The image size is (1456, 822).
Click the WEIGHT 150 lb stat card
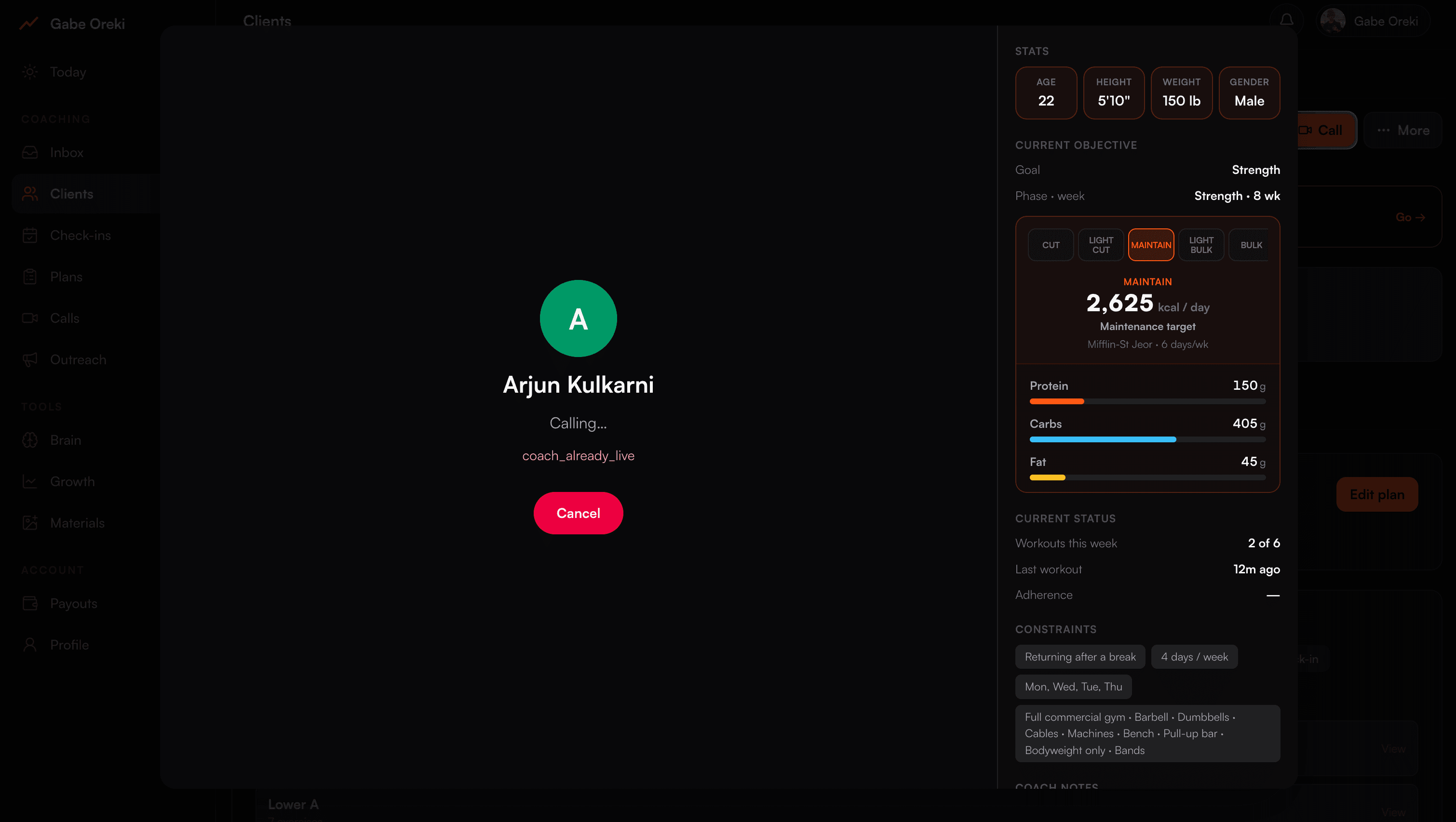click(1181, 93)
